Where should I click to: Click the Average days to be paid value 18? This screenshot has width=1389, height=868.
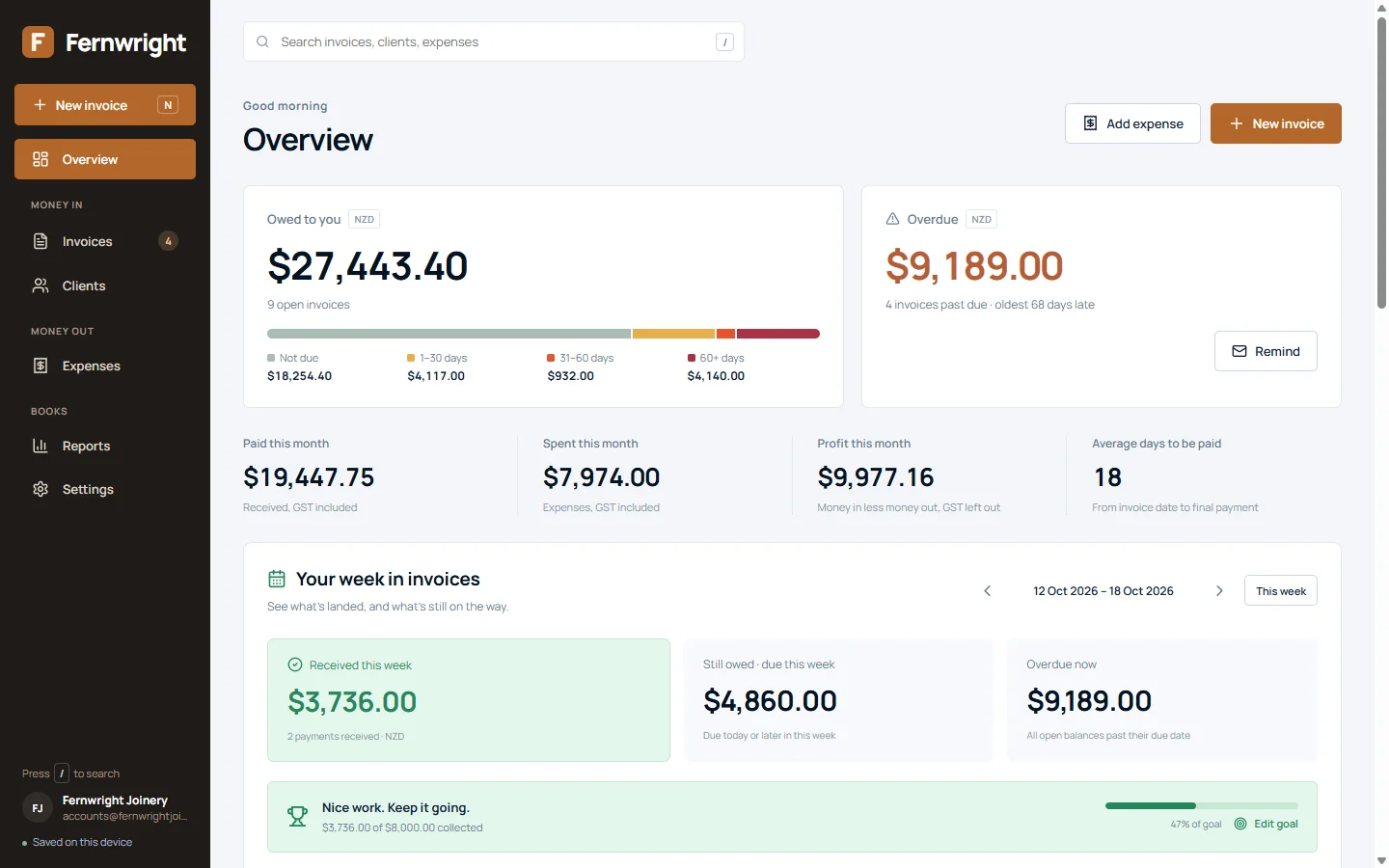1107,477
